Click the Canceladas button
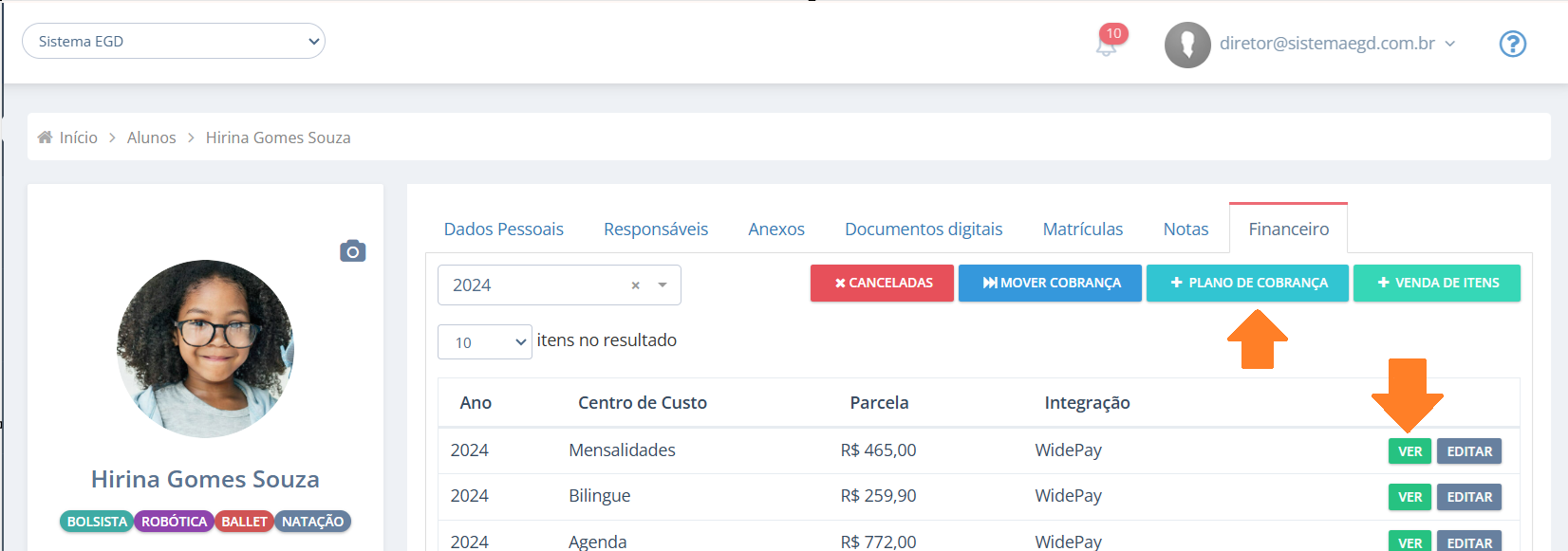 [882, 283]
